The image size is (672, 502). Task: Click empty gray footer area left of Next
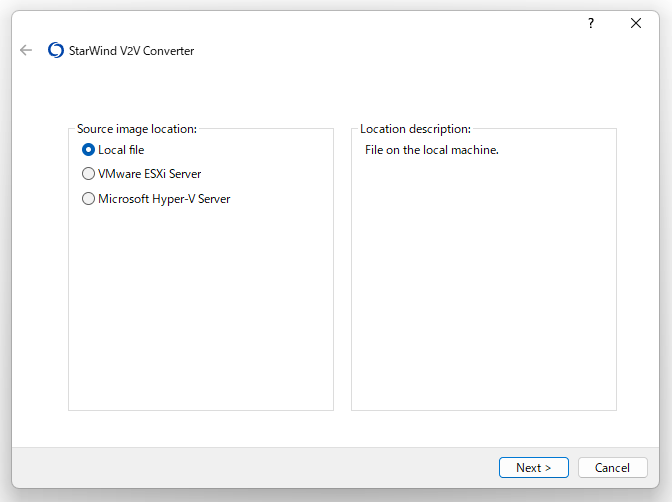257,467
